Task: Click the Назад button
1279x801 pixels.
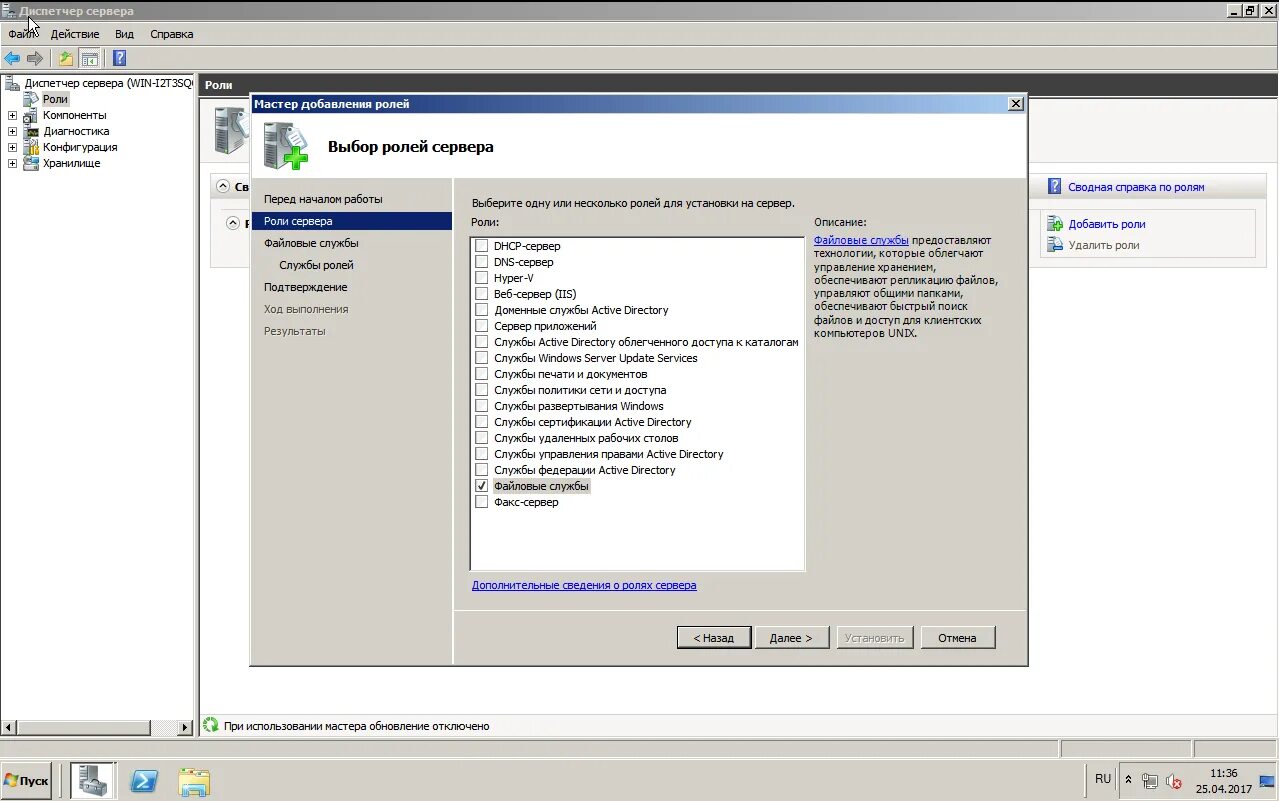Action: tap(714, 637)
